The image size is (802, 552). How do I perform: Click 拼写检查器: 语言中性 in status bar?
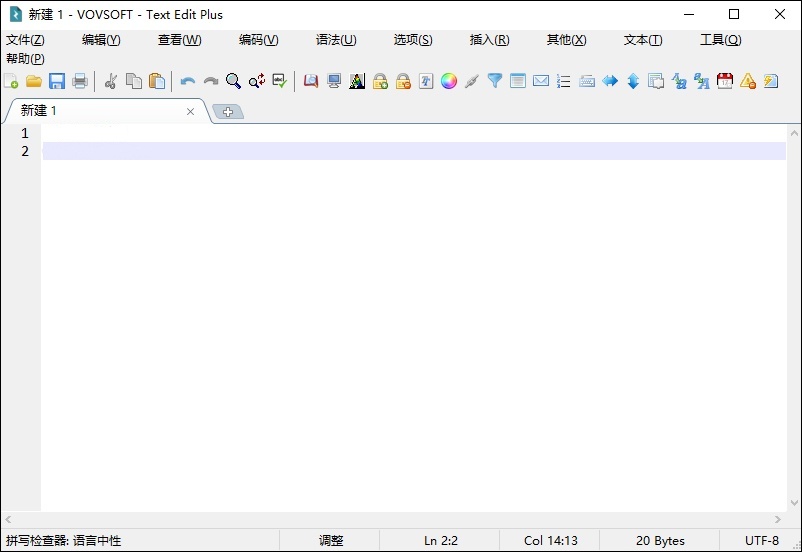click(63, 540)
